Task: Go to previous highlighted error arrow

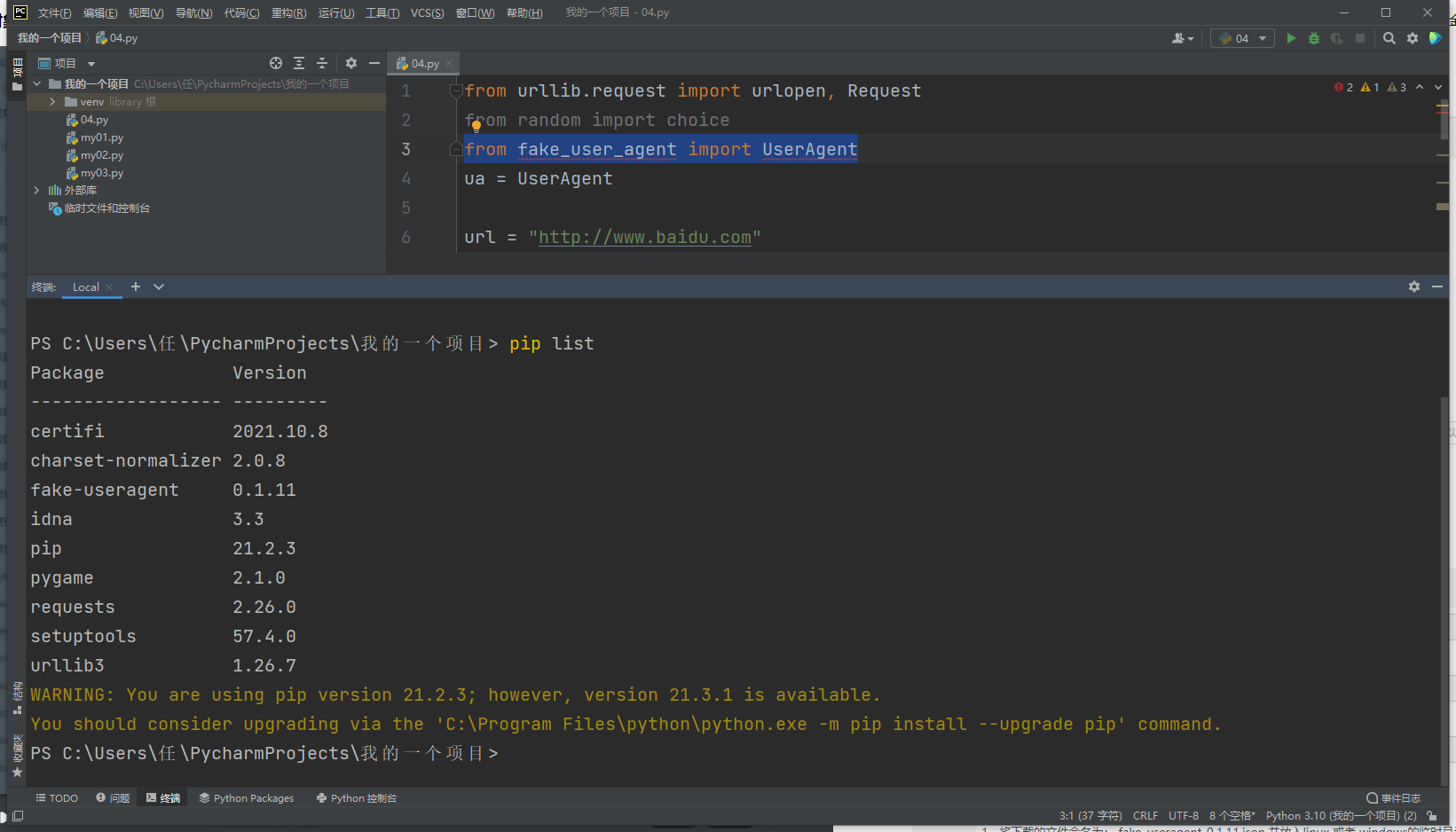Action: (1420, 87)
